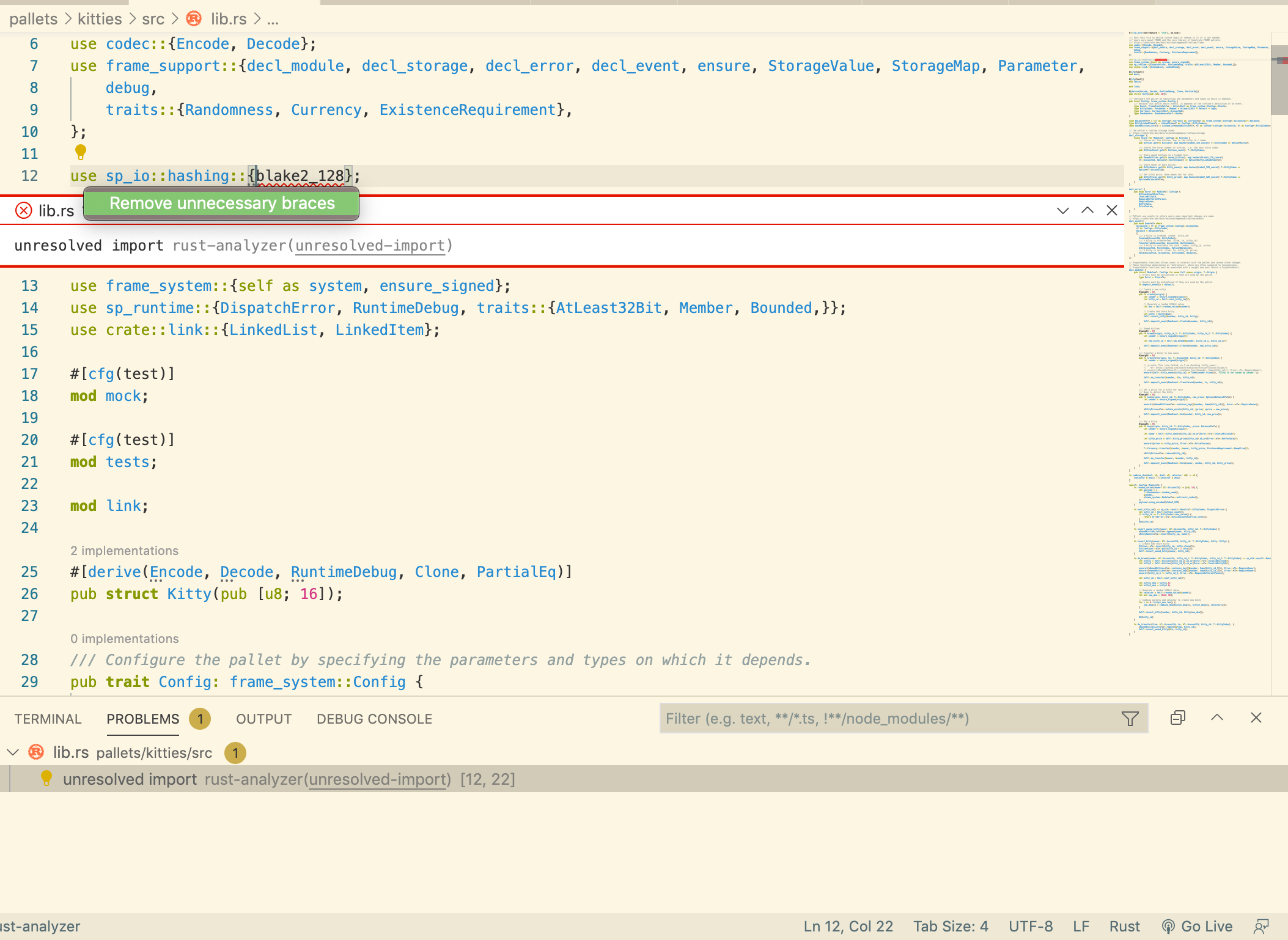This screenshot has width=1288, height=940.
Task: Click Ln 12, Col 22 in the status bar
Action: point(848,925)
